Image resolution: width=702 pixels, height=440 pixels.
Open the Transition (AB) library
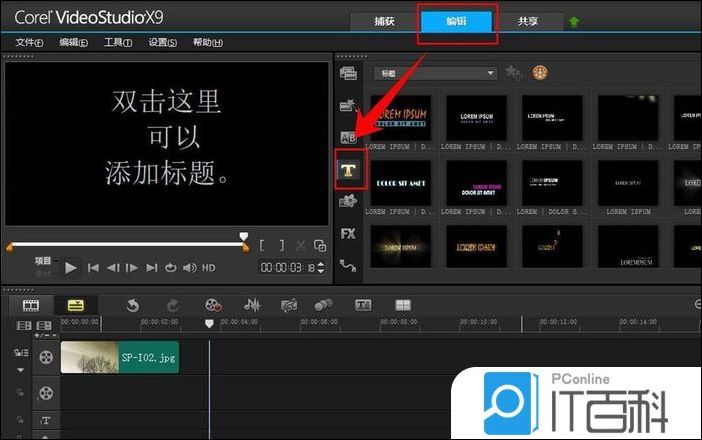point(348,137)
